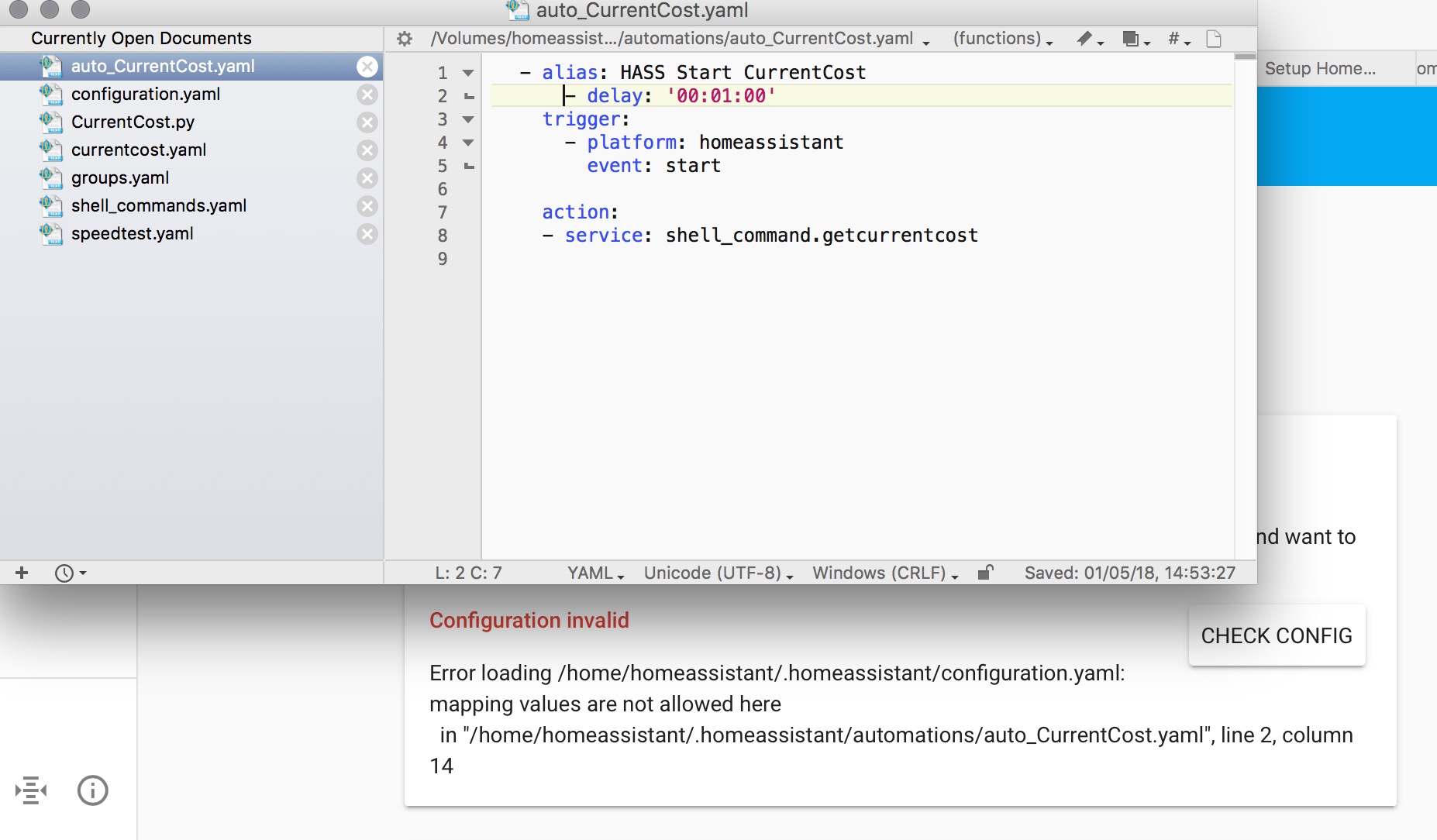
Task: Click the plus button below documents list
Action: [22, 573]
